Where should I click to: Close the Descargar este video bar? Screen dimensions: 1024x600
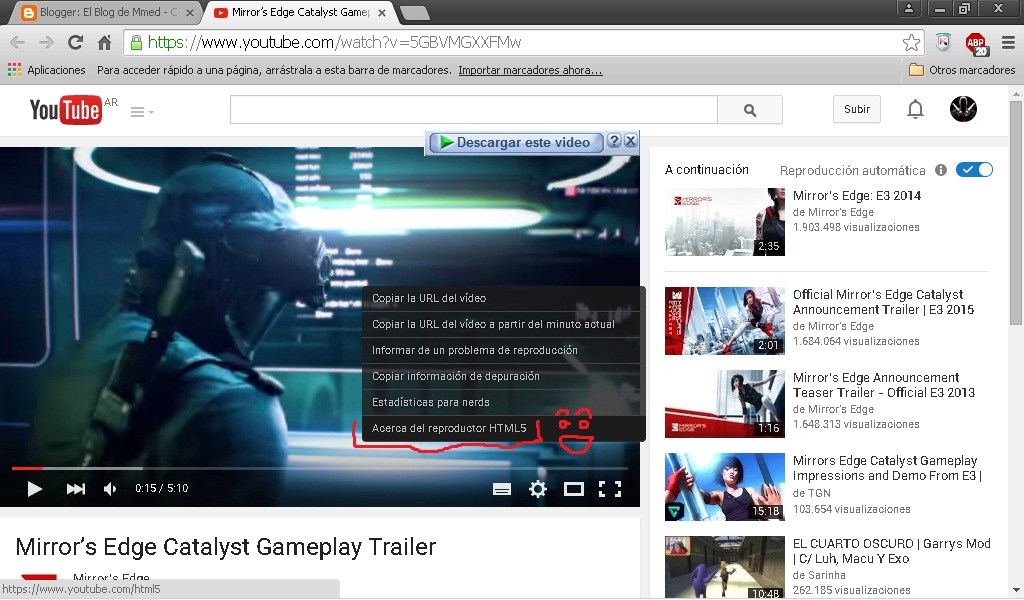click(630, 141)
